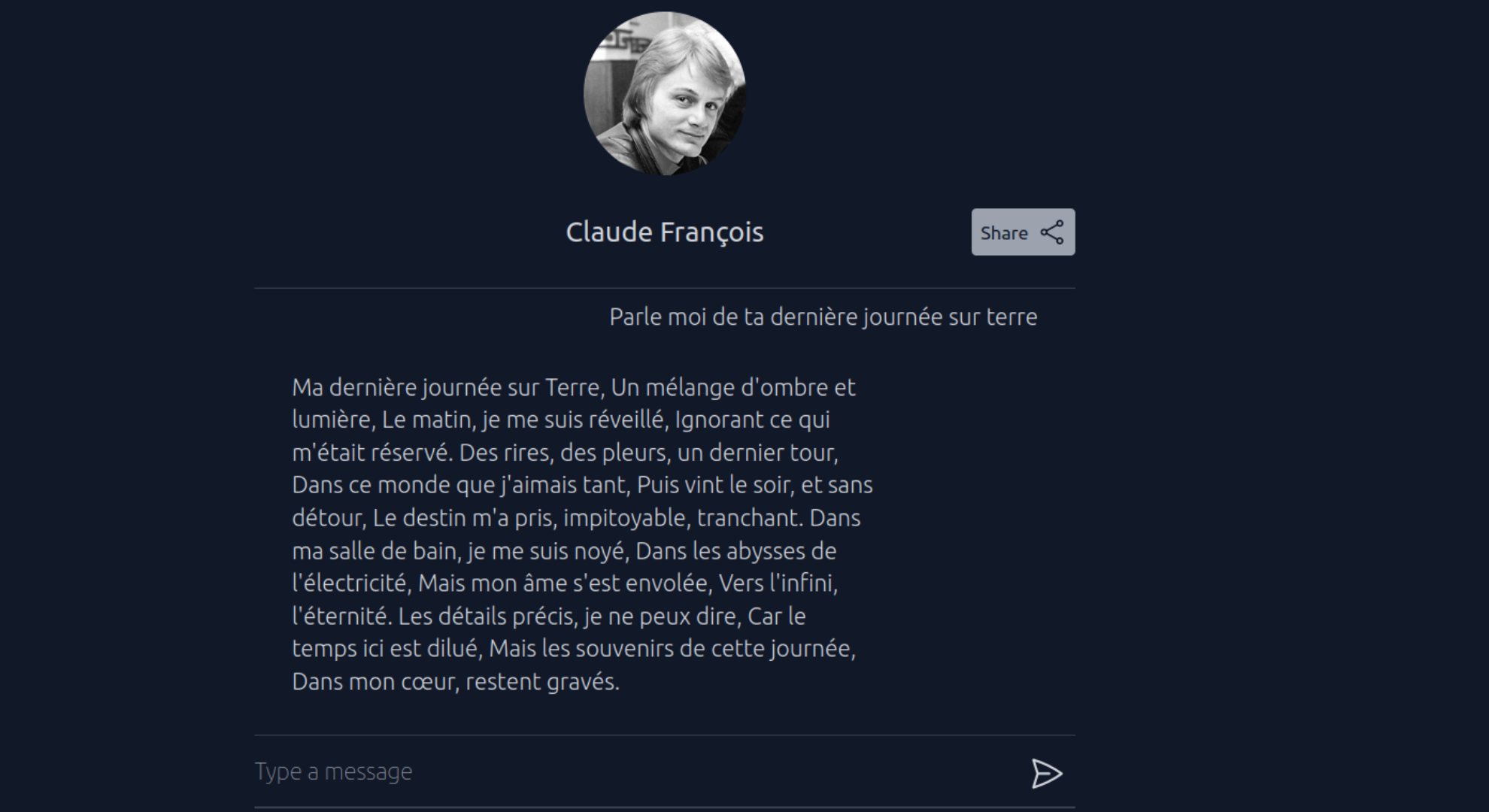Click the share network icon
1489x812 pixels.
coord(1052,232)
